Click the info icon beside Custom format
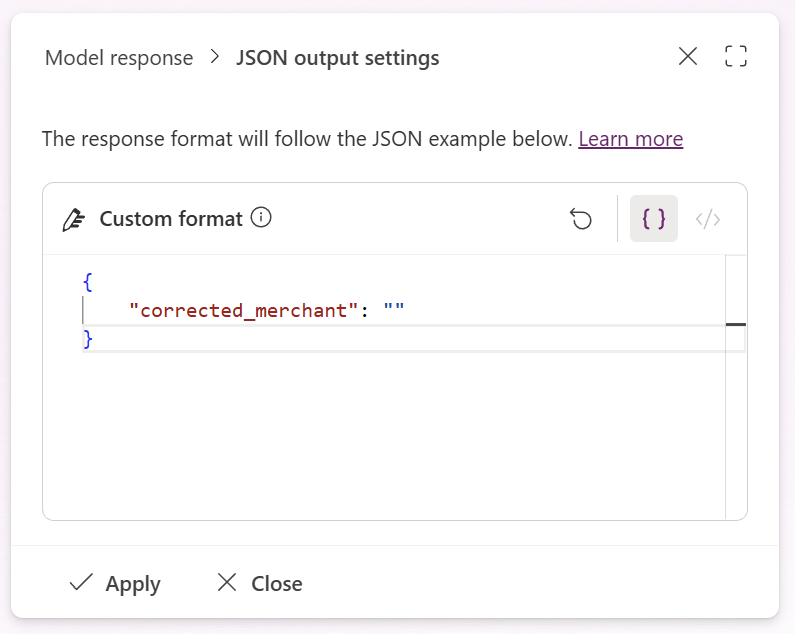This screenshot has width=795, height=634. coord(262,217)
